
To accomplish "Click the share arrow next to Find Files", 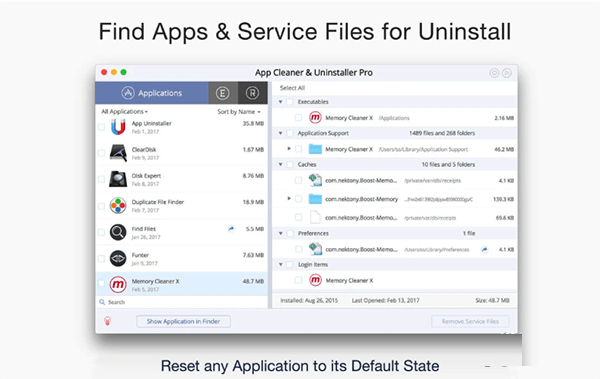I will [x=231, y=229].
